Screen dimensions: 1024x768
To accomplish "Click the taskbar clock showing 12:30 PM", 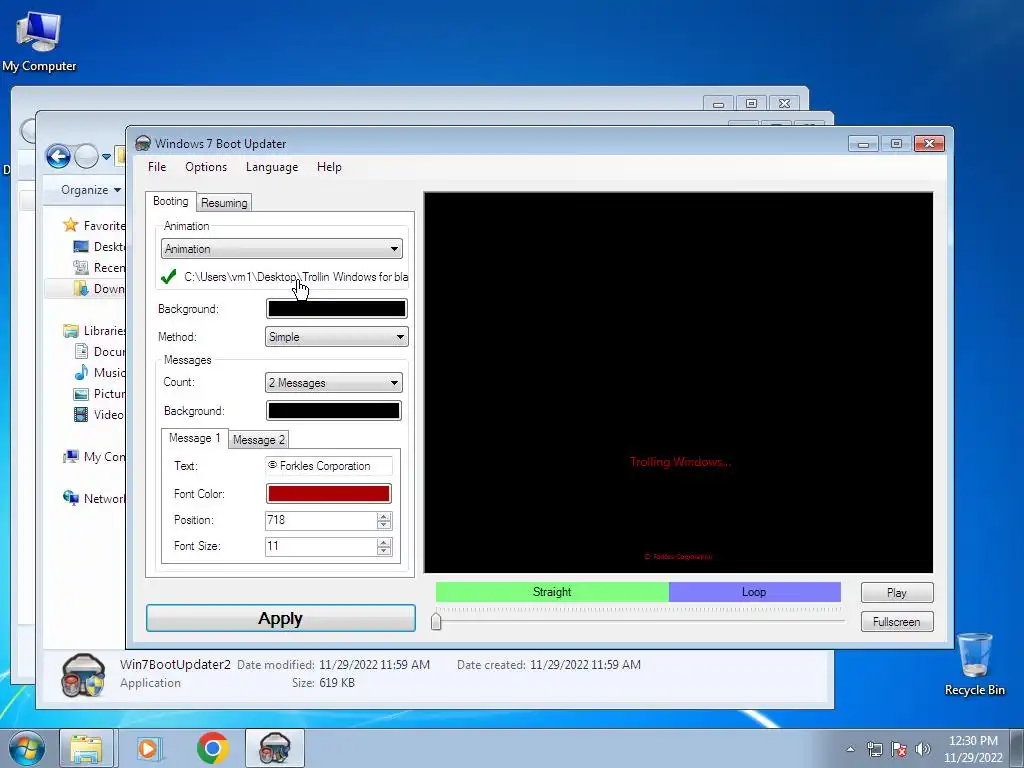I will 973,749.
